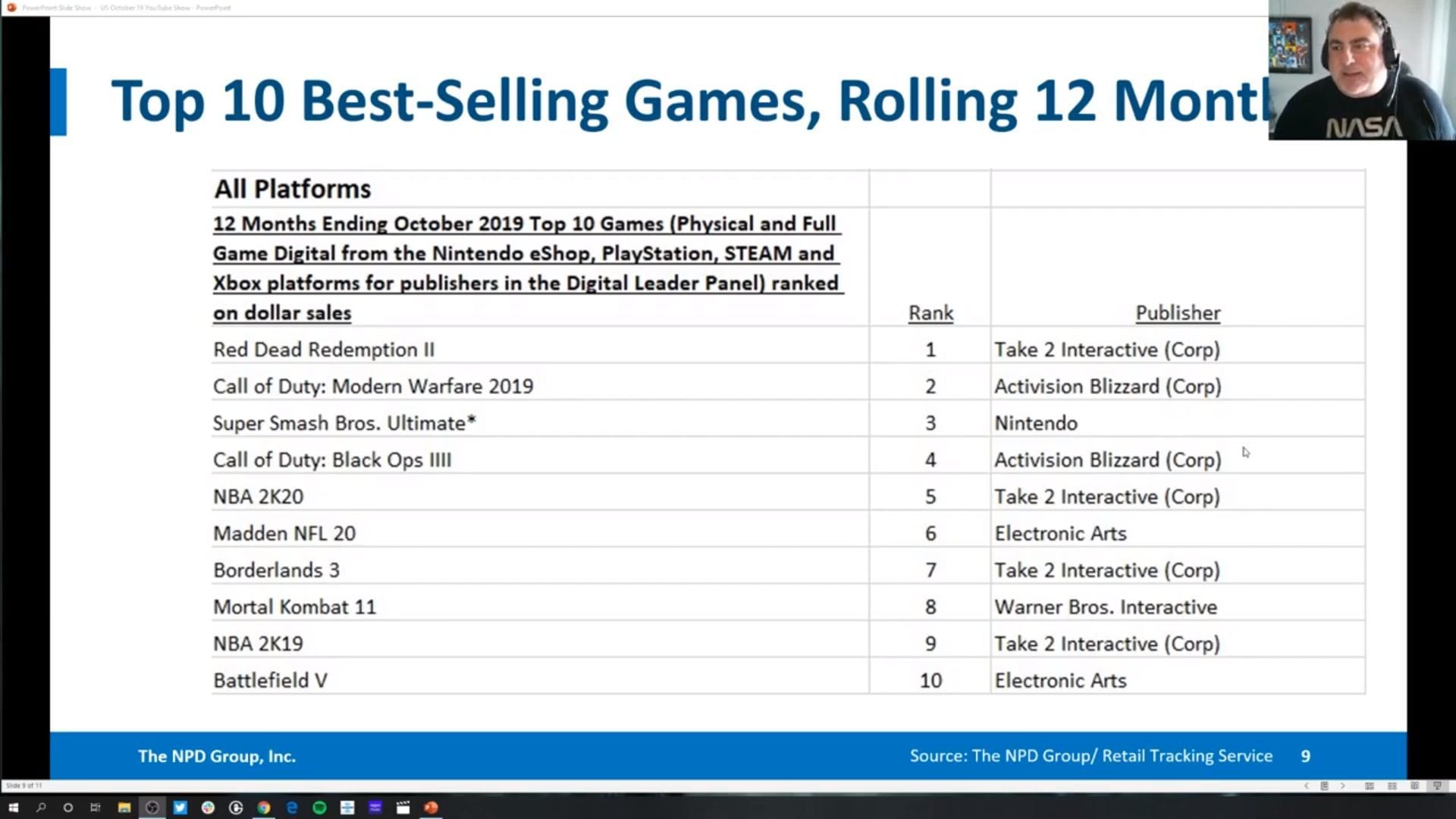
Task: Click the Slide Show view icon
Action: point(1437,786)
